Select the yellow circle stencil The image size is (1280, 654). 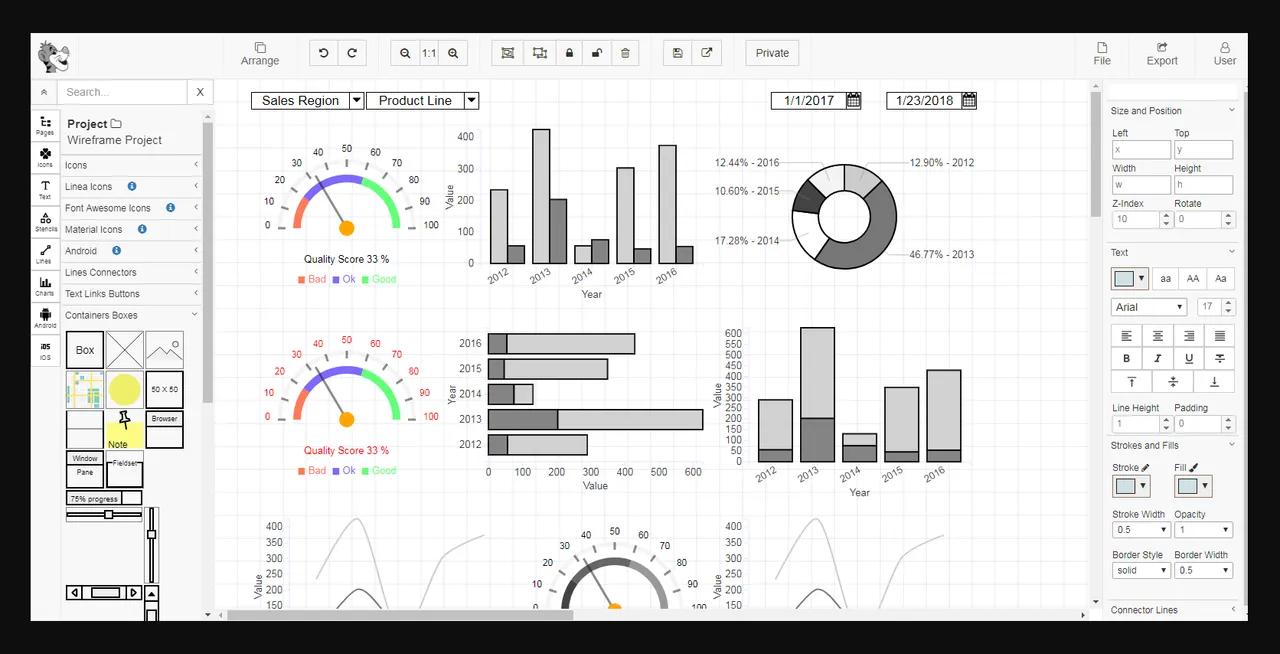point(124,390)
